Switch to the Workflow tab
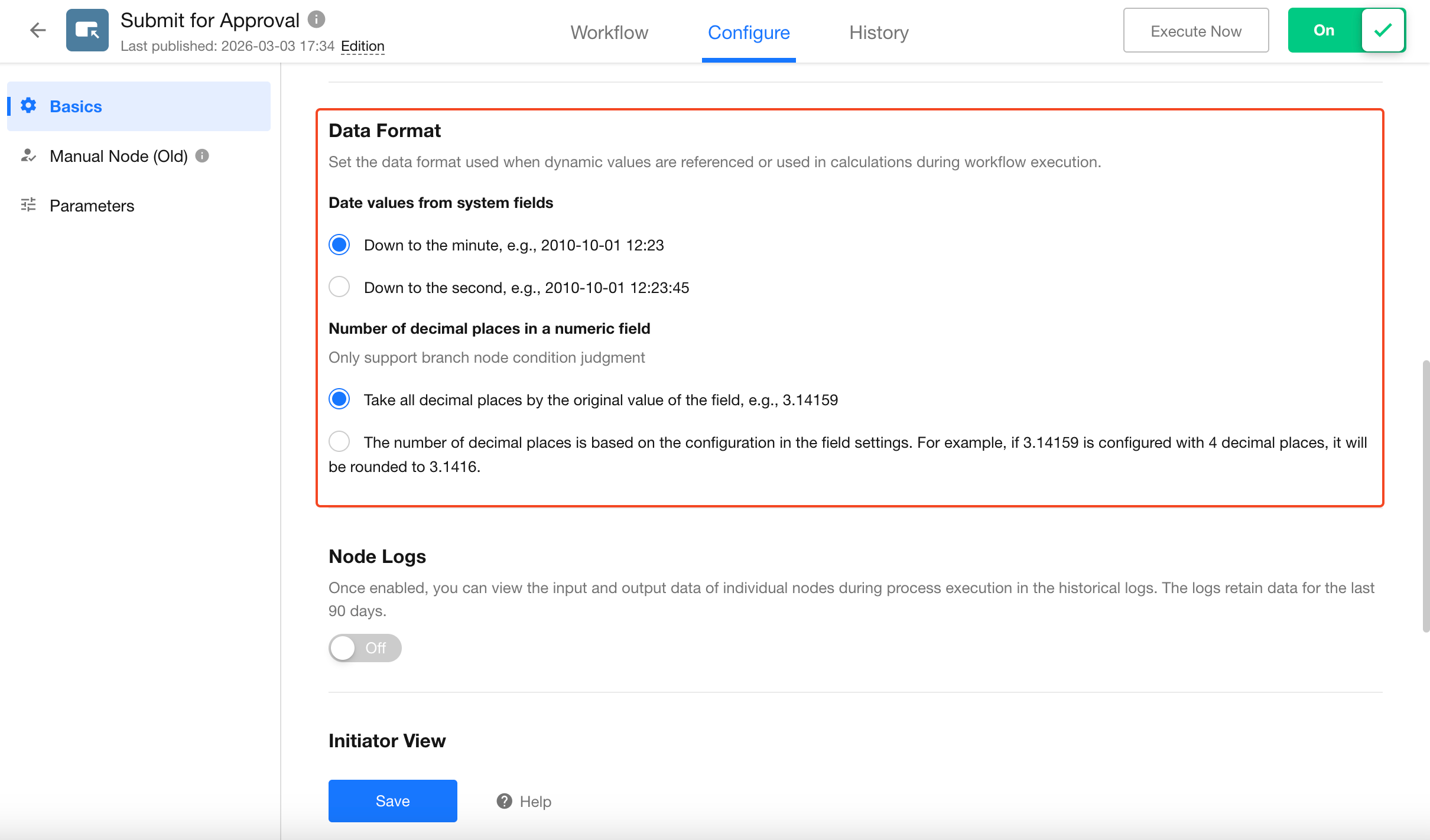Image resolution: width=1430 pixels, height=840 pixels. [609, 32]
